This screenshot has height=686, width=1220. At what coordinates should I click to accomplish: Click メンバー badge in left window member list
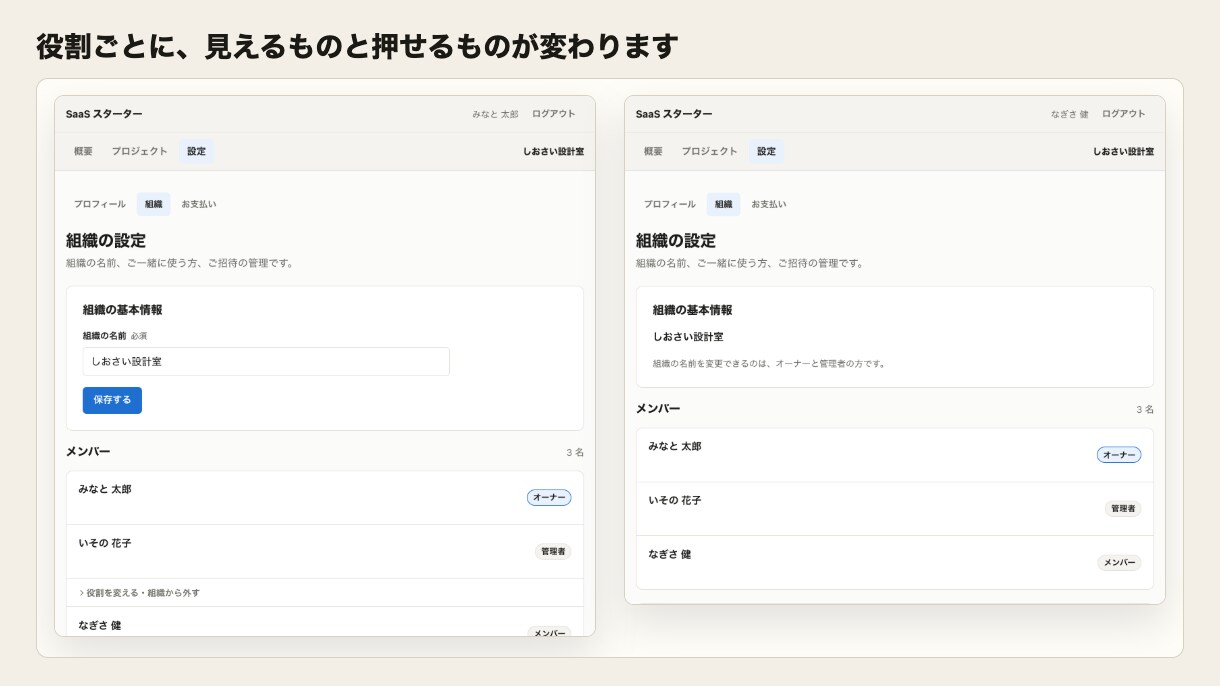[x=549, y=632]
